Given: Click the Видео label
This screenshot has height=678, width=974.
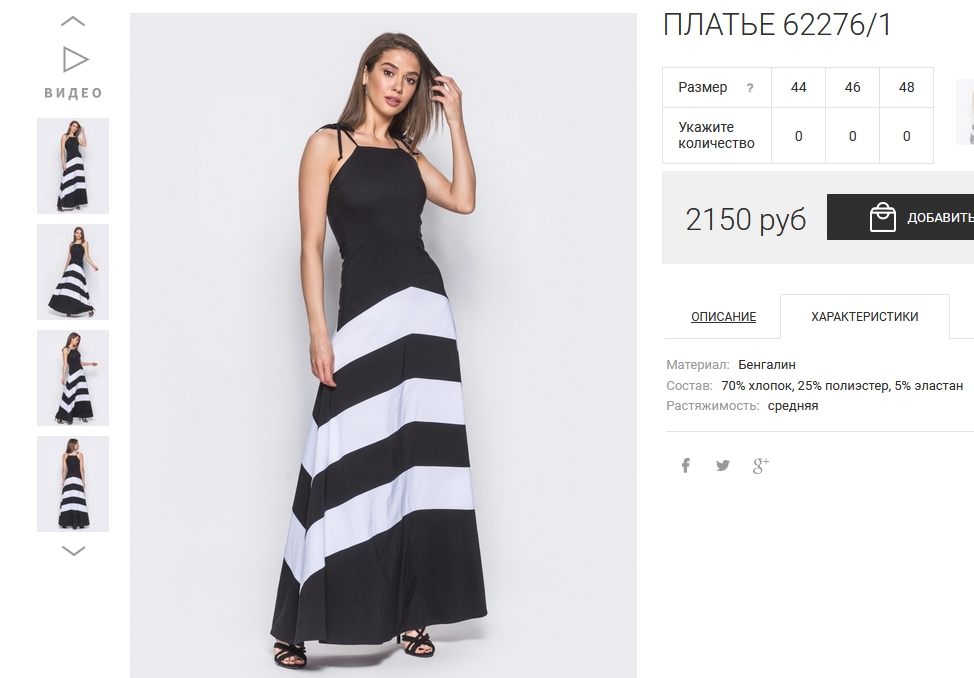Looking at the screenshot, I should point(73,93).
